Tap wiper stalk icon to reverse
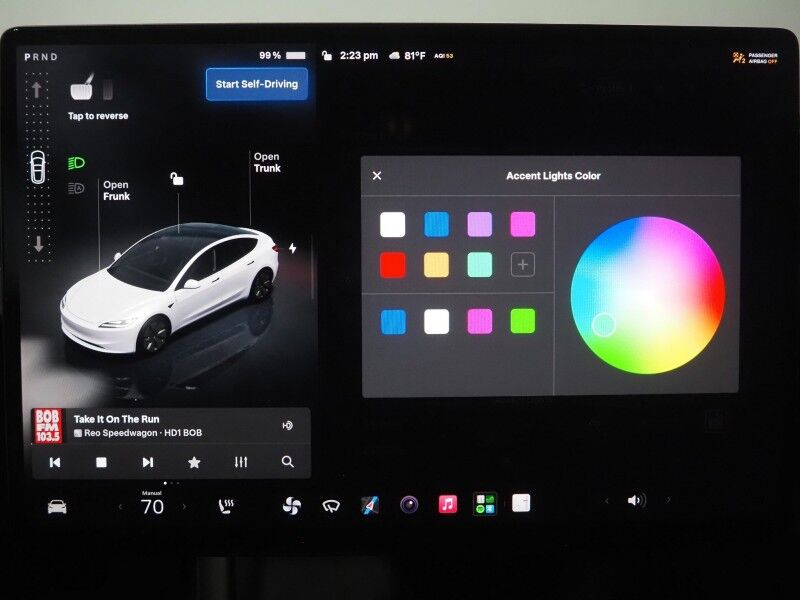The image size is (800, 600). pyautogui.click(x=82, y=87)
